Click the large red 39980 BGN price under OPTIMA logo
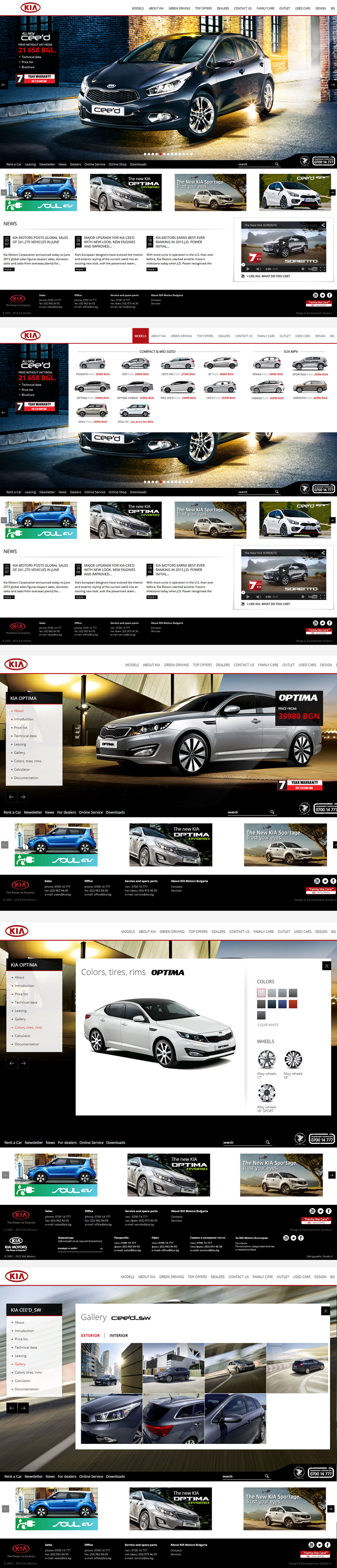Screen dimensions: 337x1568 pos(299,717)
